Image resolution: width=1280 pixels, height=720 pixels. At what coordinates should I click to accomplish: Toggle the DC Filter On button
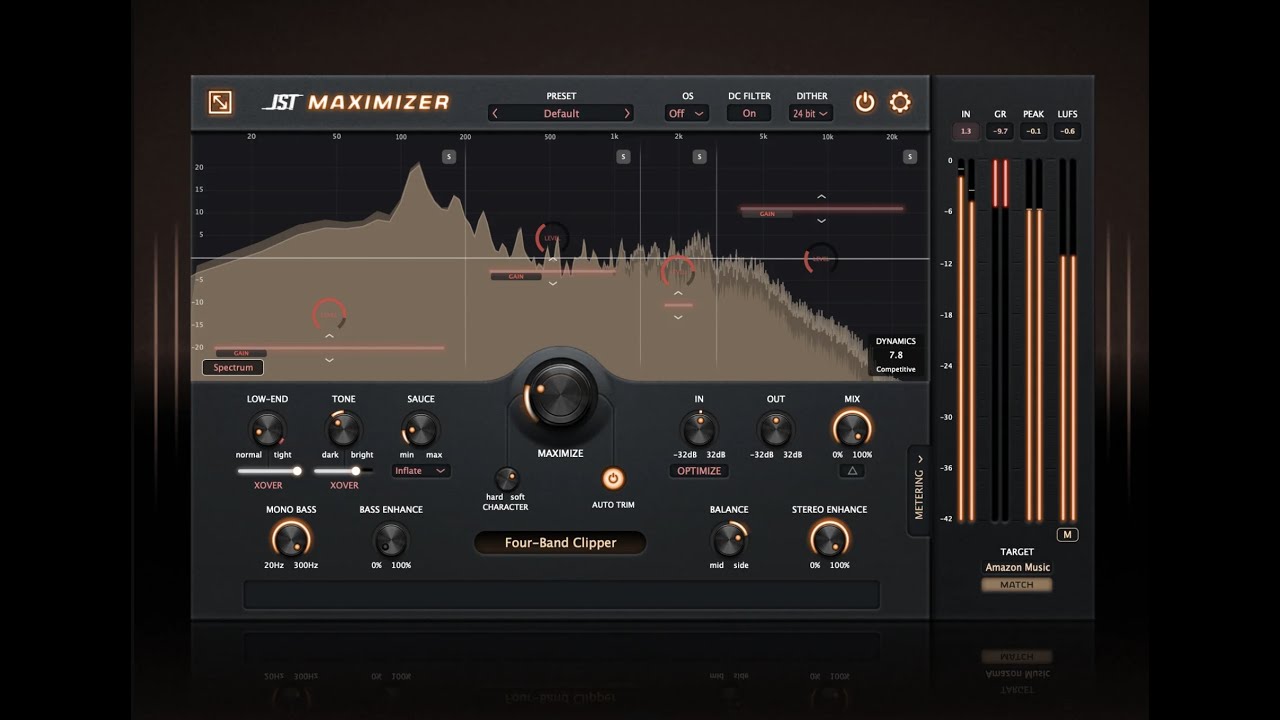click(x=749, y=113)
